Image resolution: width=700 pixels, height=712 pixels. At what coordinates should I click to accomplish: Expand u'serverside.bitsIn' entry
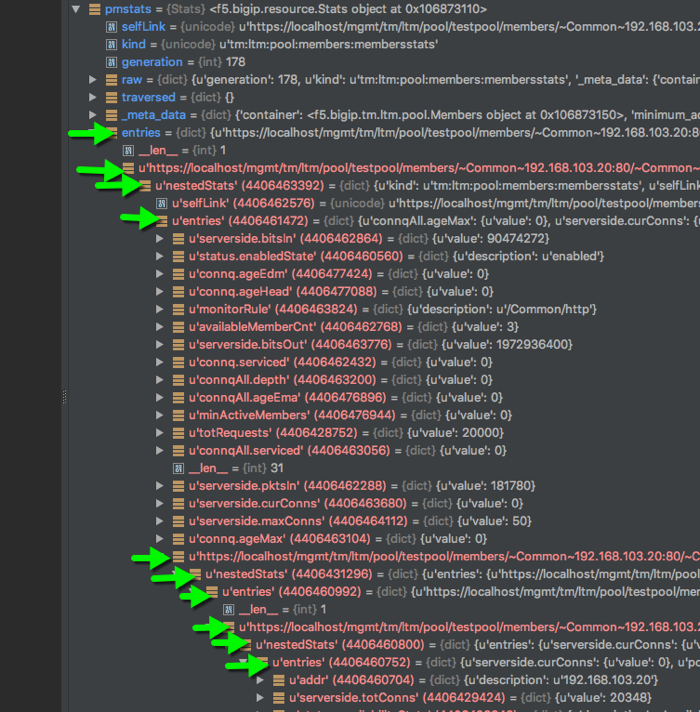tap(159, 238)
